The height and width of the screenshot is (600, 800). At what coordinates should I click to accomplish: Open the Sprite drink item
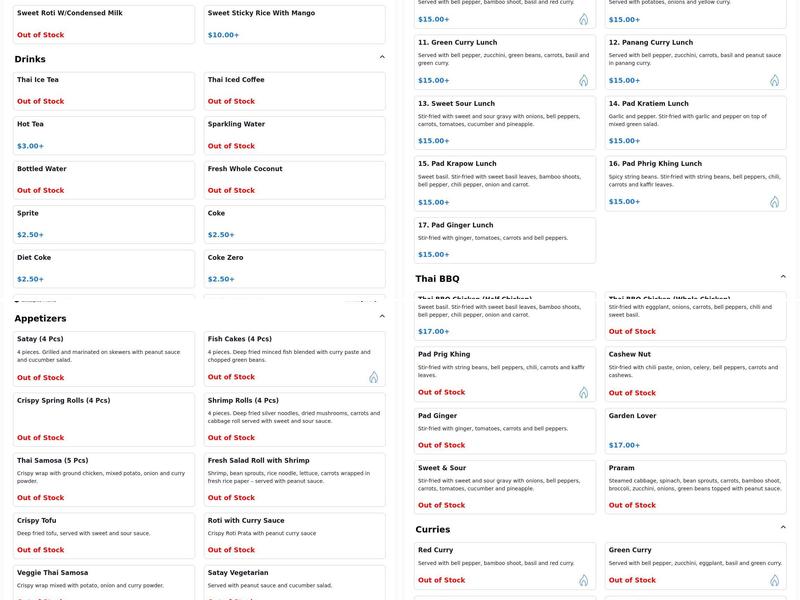pos(104,224)
